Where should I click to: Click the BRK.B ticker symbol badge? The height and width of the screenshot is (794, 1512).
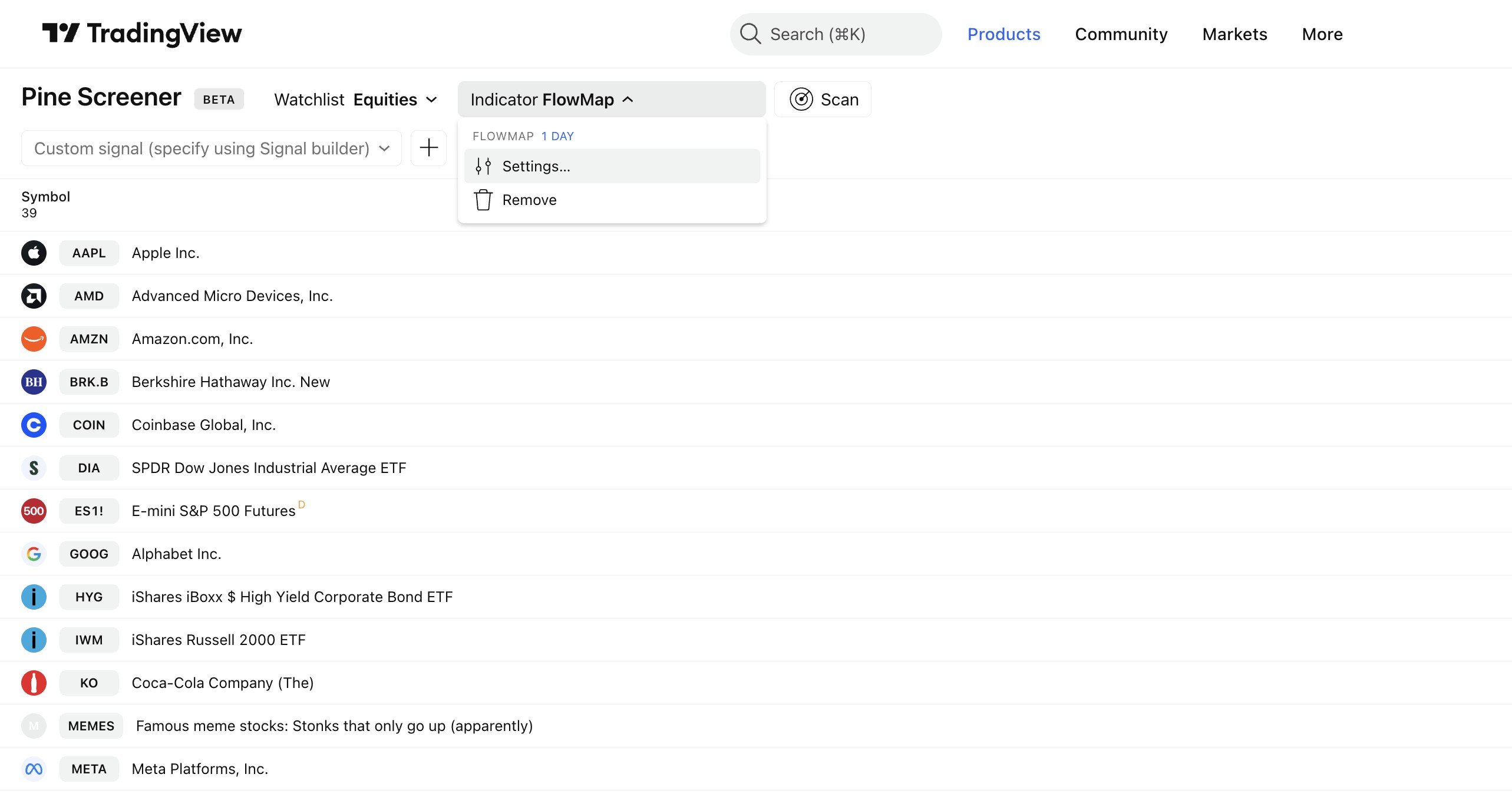(x=89, y=382)
